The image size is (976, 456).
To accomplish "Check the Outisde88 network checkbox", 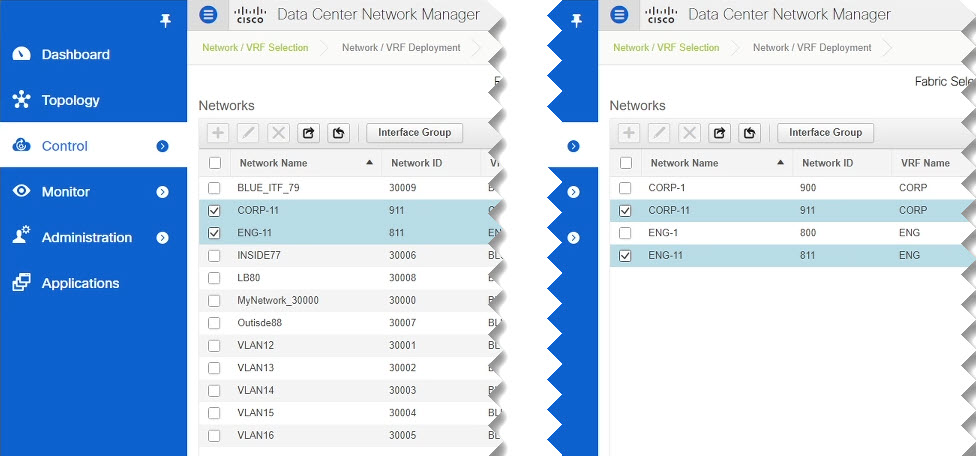I will coord(214,323).
